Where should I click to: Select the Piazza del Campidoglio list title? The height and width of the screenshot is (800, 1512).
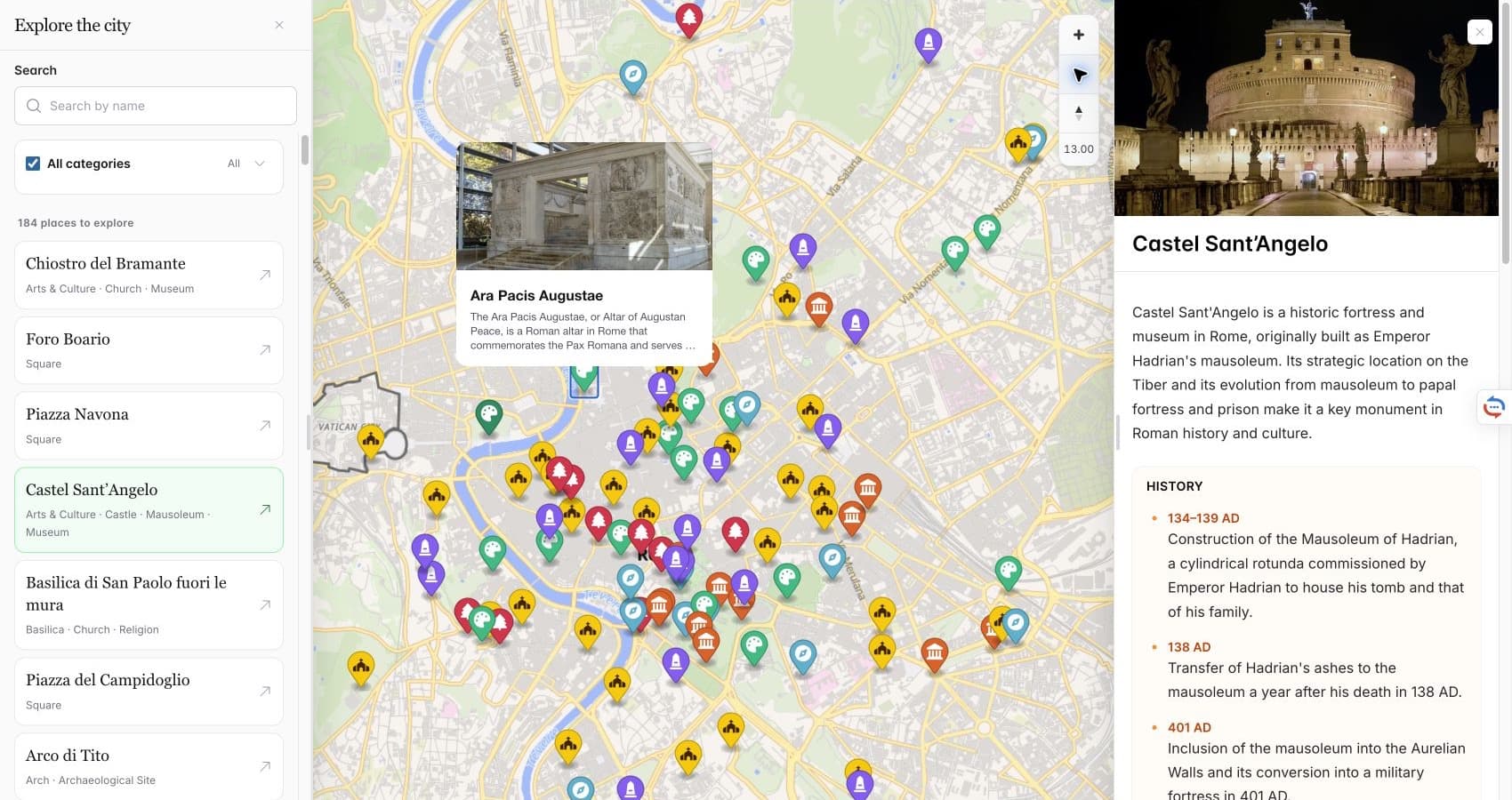click(108, 680)
